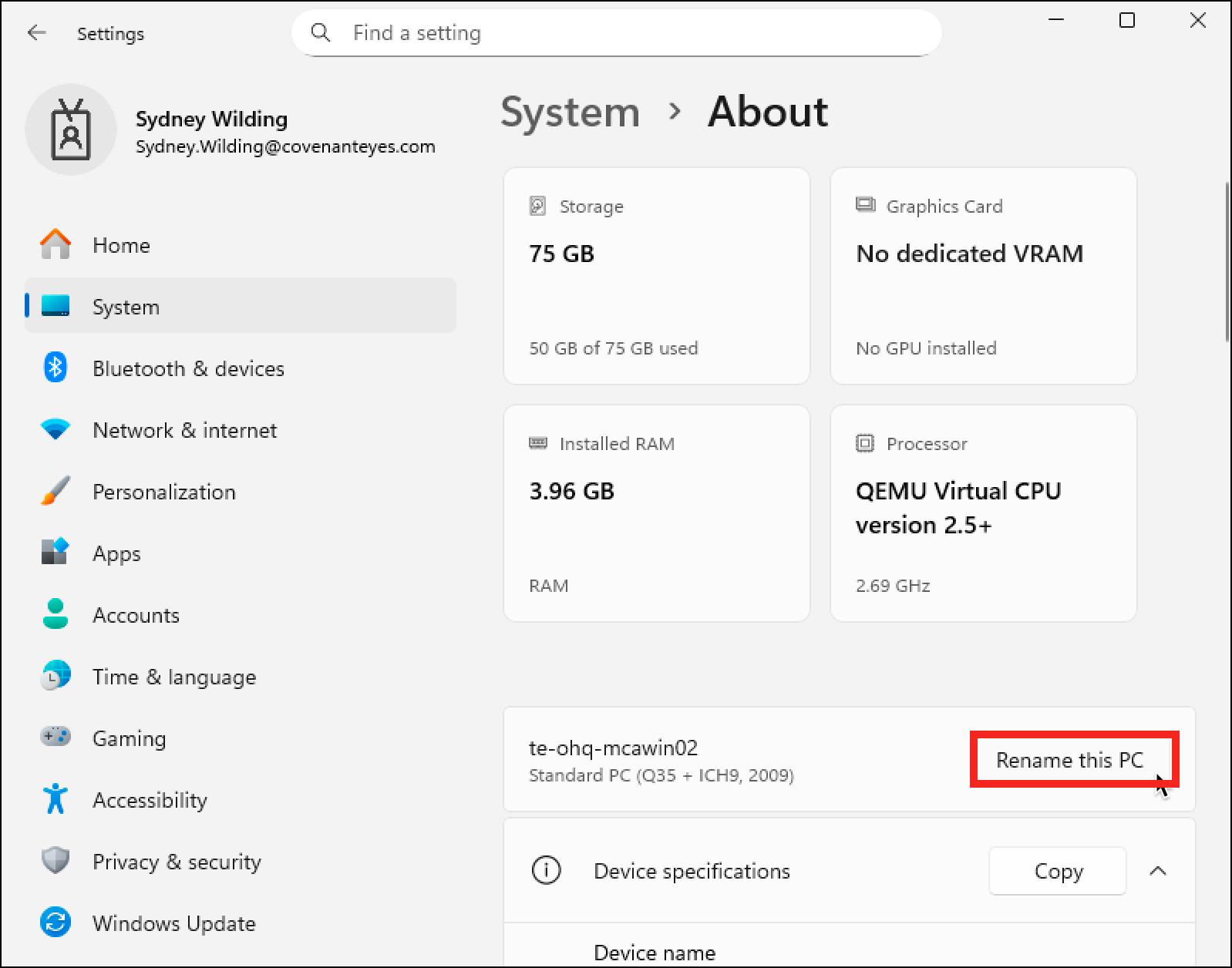1232x968 pixels.
Task: Click the Home icon in sidebar
Action: (56, 245)
